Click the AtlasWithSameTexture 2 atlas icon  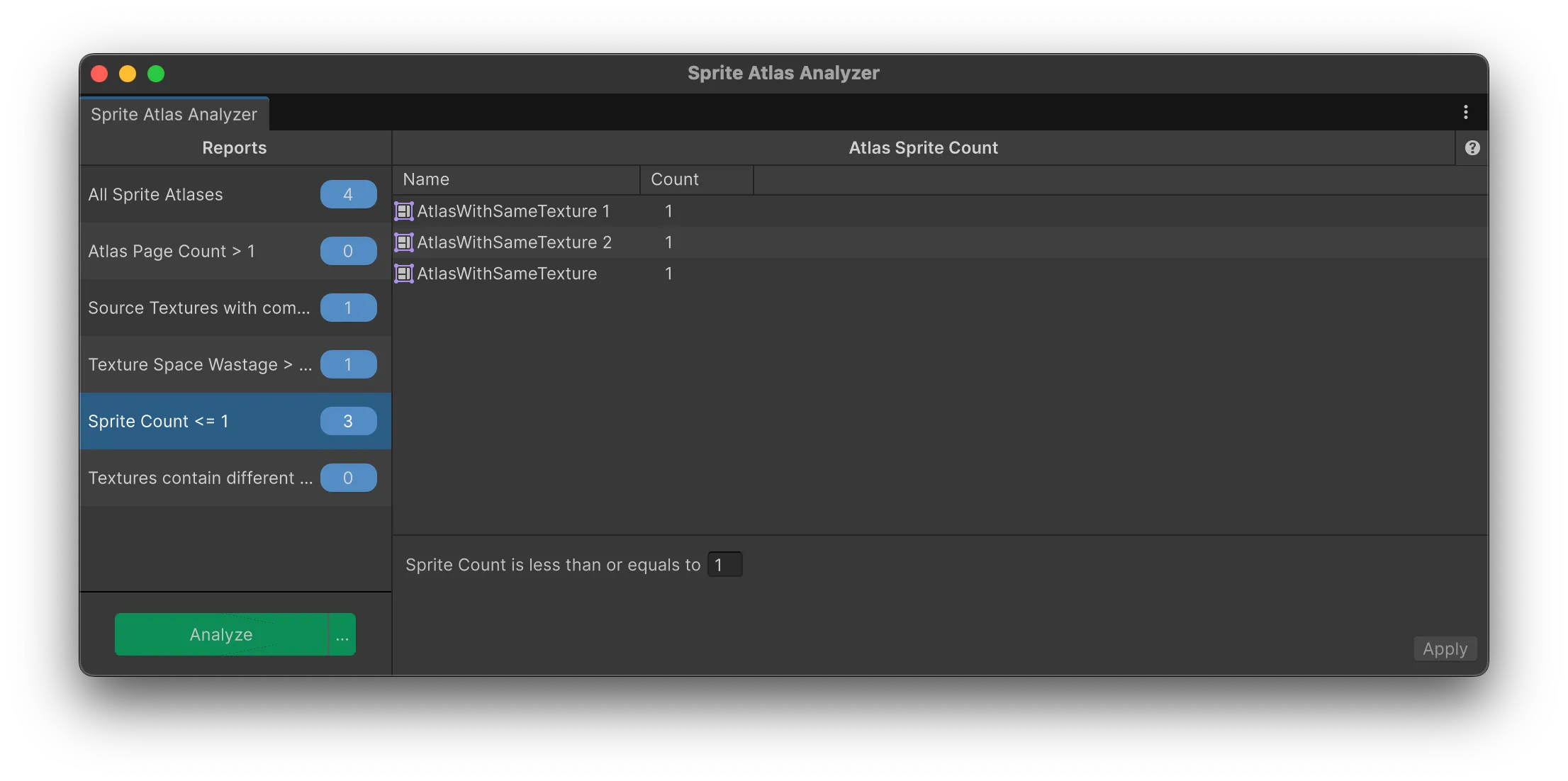(x=403, y=242)
